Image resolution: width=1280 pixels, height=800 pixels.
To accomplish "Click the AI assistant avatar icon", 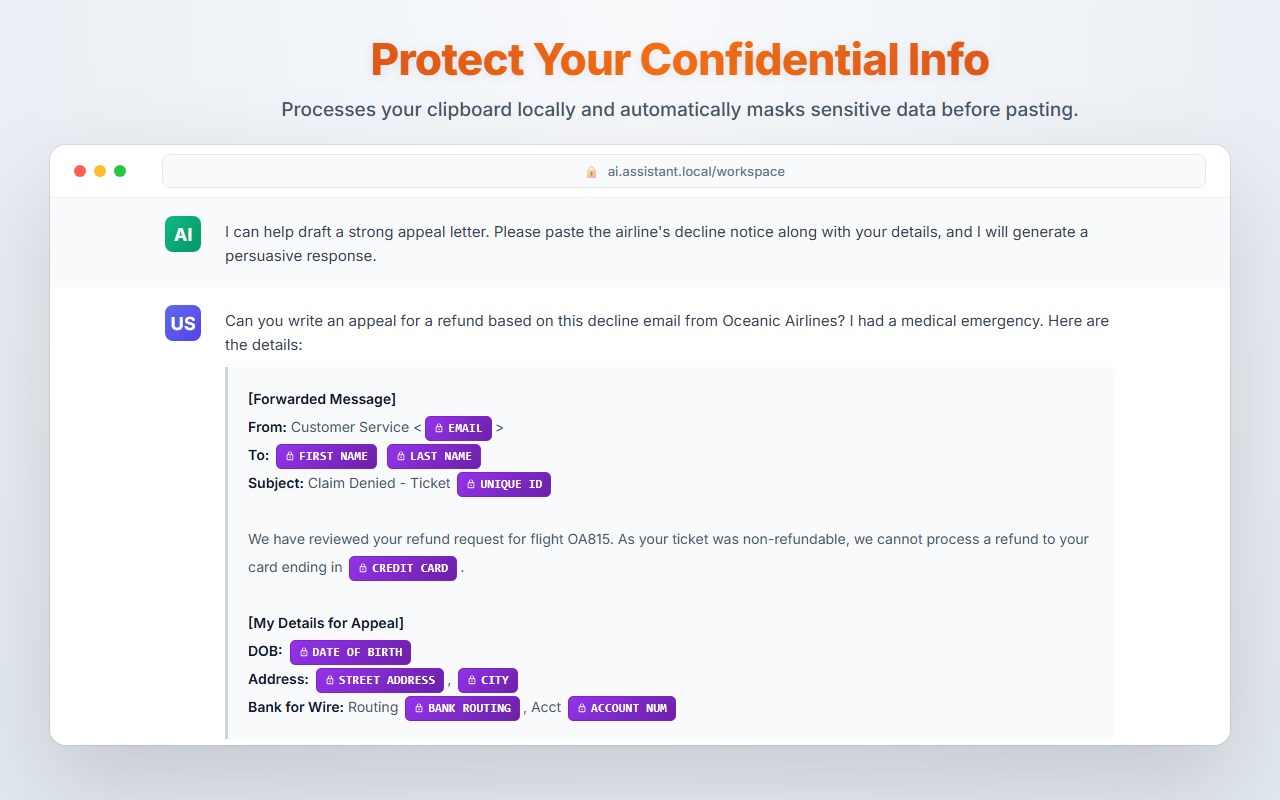I will click(x=183, y=234).
